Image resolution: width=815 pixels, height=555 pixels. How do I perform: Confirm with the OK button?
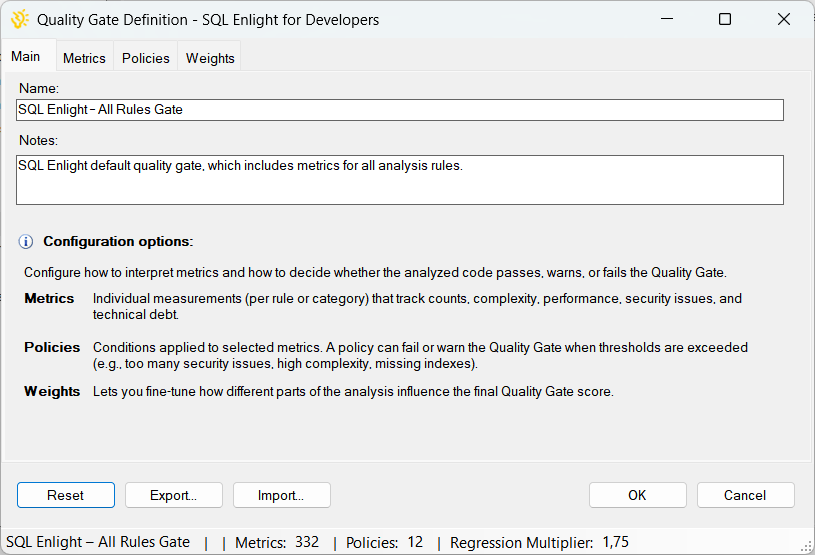[x=637, y=495]
